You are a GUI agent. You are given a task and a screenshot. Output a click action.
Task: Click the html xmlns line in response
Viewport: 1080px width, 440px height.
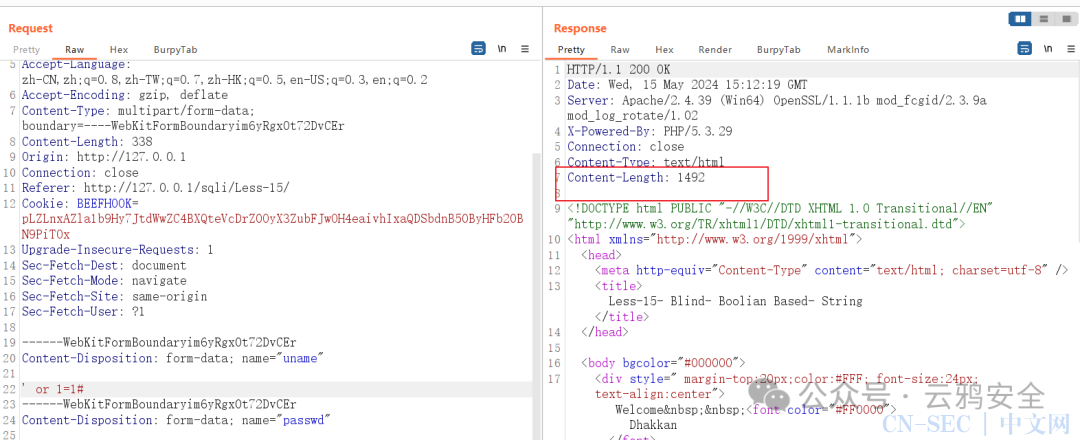pos(715,240)
